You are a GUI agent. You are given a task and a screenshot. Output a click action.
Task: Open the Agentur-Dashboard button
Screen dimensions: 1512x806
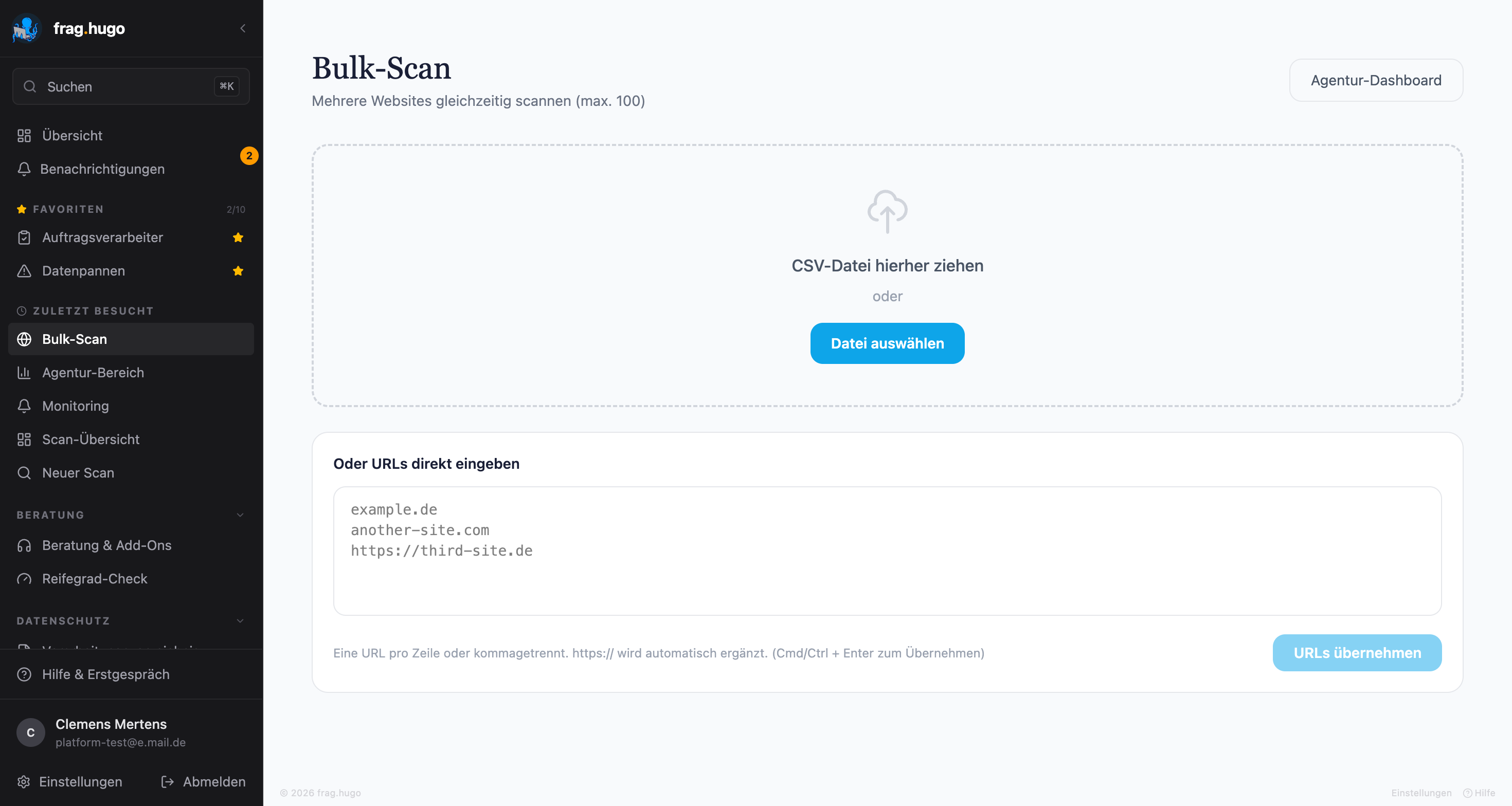1376,80
